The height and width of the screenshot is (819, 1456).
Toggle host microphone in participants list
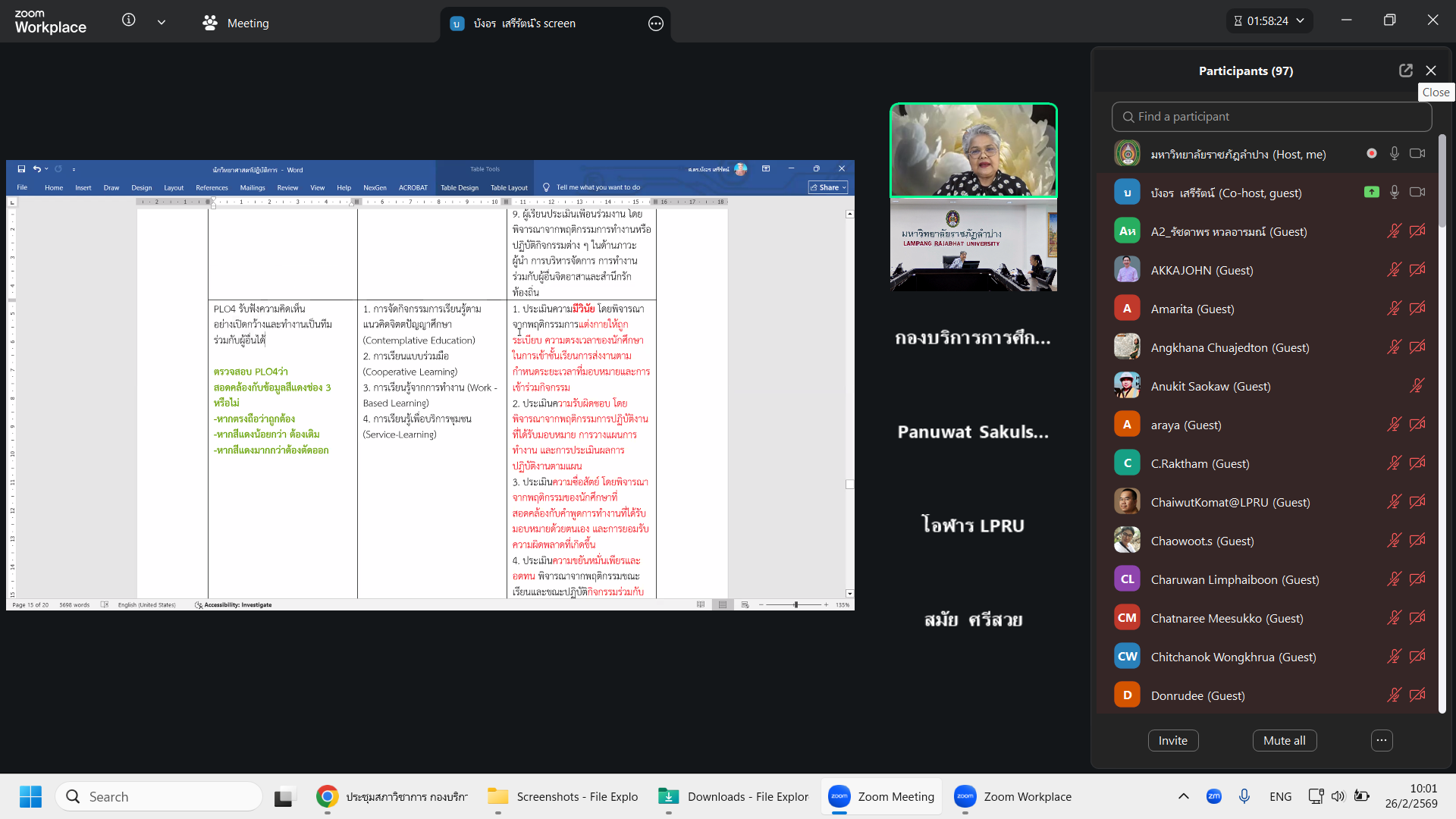pyautogui.click(x=1394, y=154)
